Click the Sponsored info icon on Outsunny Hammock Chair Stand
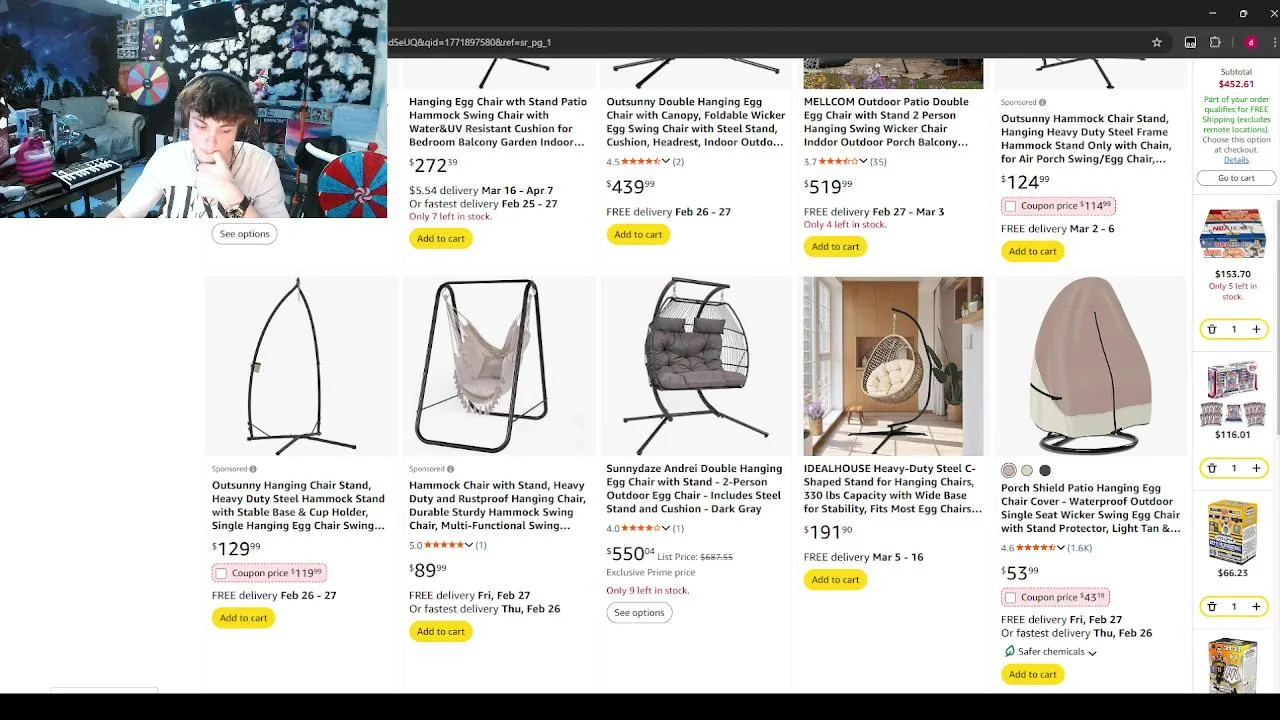The width and height of the screenshot is (1280, 720). (1042, 102)
